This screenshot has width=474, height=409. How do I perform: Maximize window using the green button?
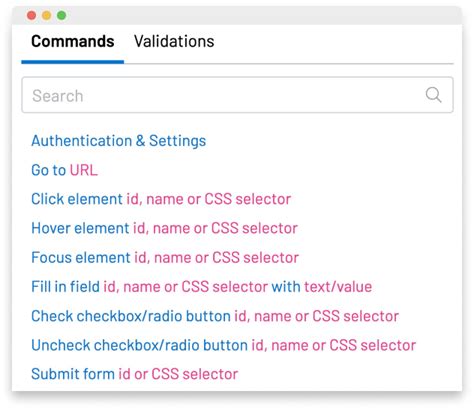[62, 15]
